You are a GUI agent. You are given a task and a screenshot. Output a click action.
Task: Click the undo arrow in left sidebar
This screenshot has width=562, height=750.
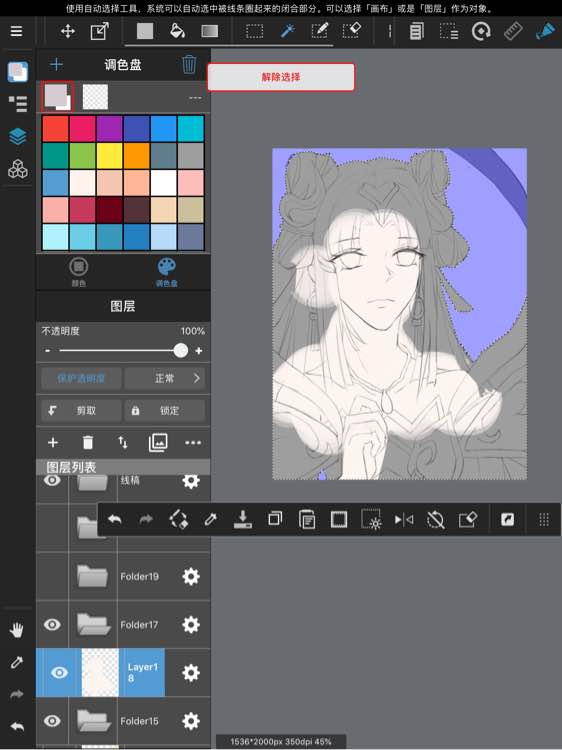pos(17,727)
